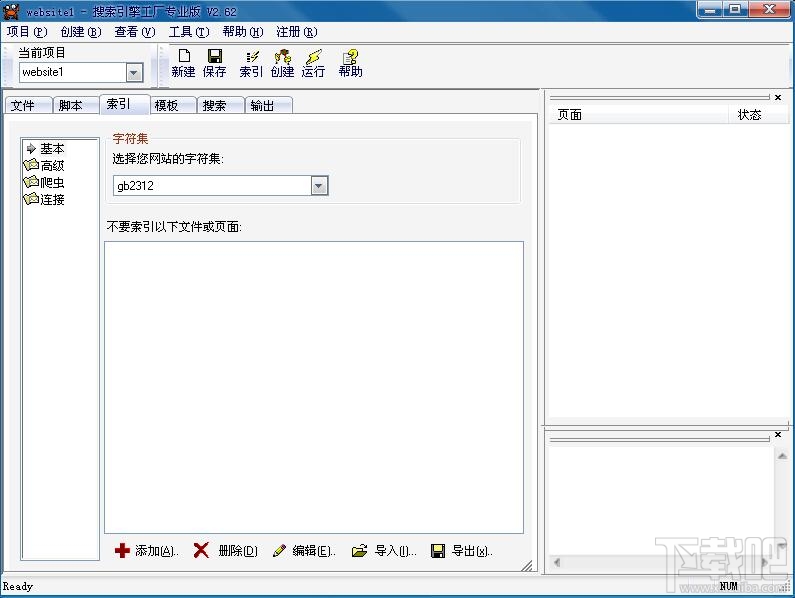Open the 当前项目 website1 dropdown

[134, 73]
